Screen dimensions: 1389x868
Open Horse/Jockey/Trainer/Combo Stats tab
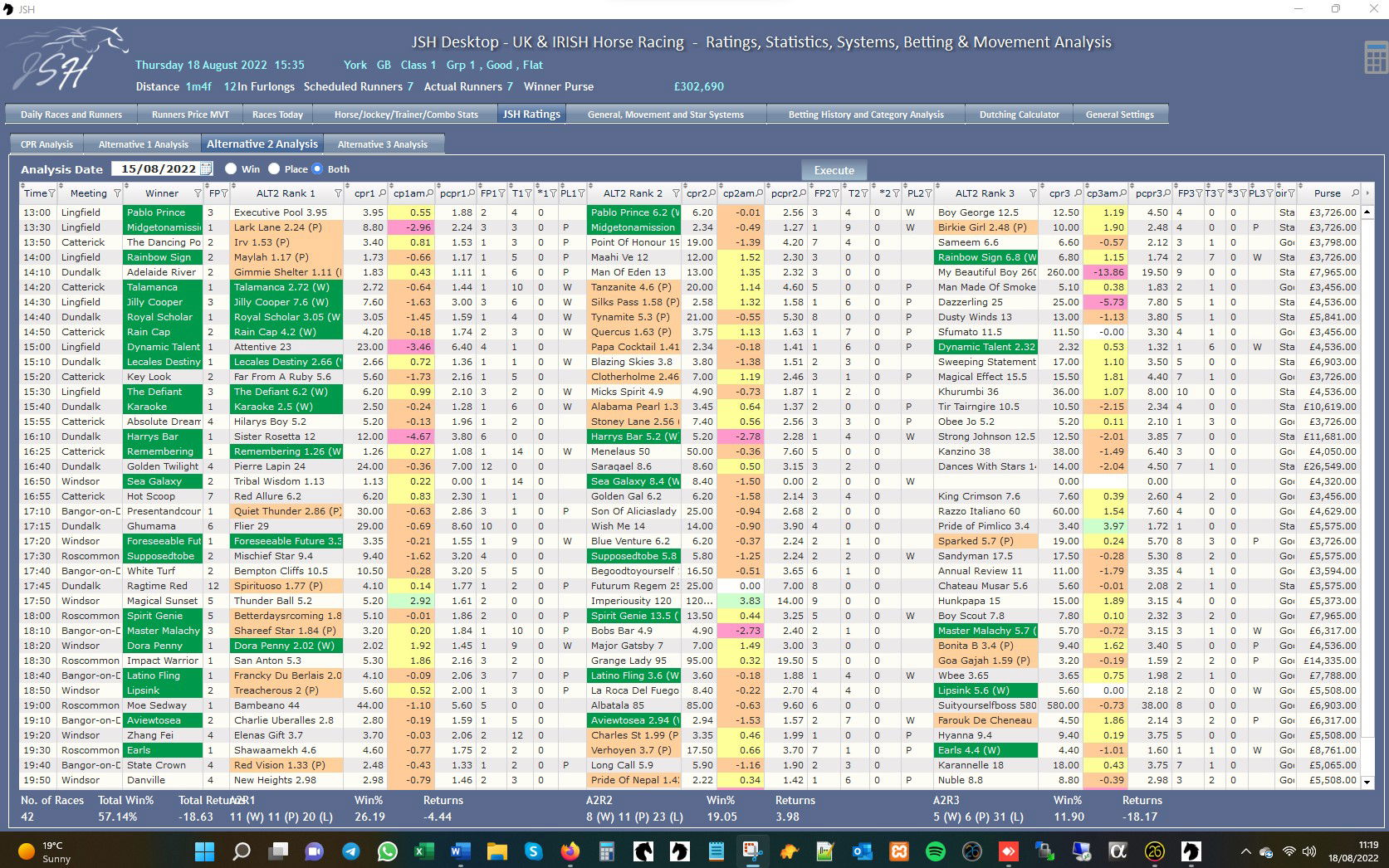click(x=406, y=115)
